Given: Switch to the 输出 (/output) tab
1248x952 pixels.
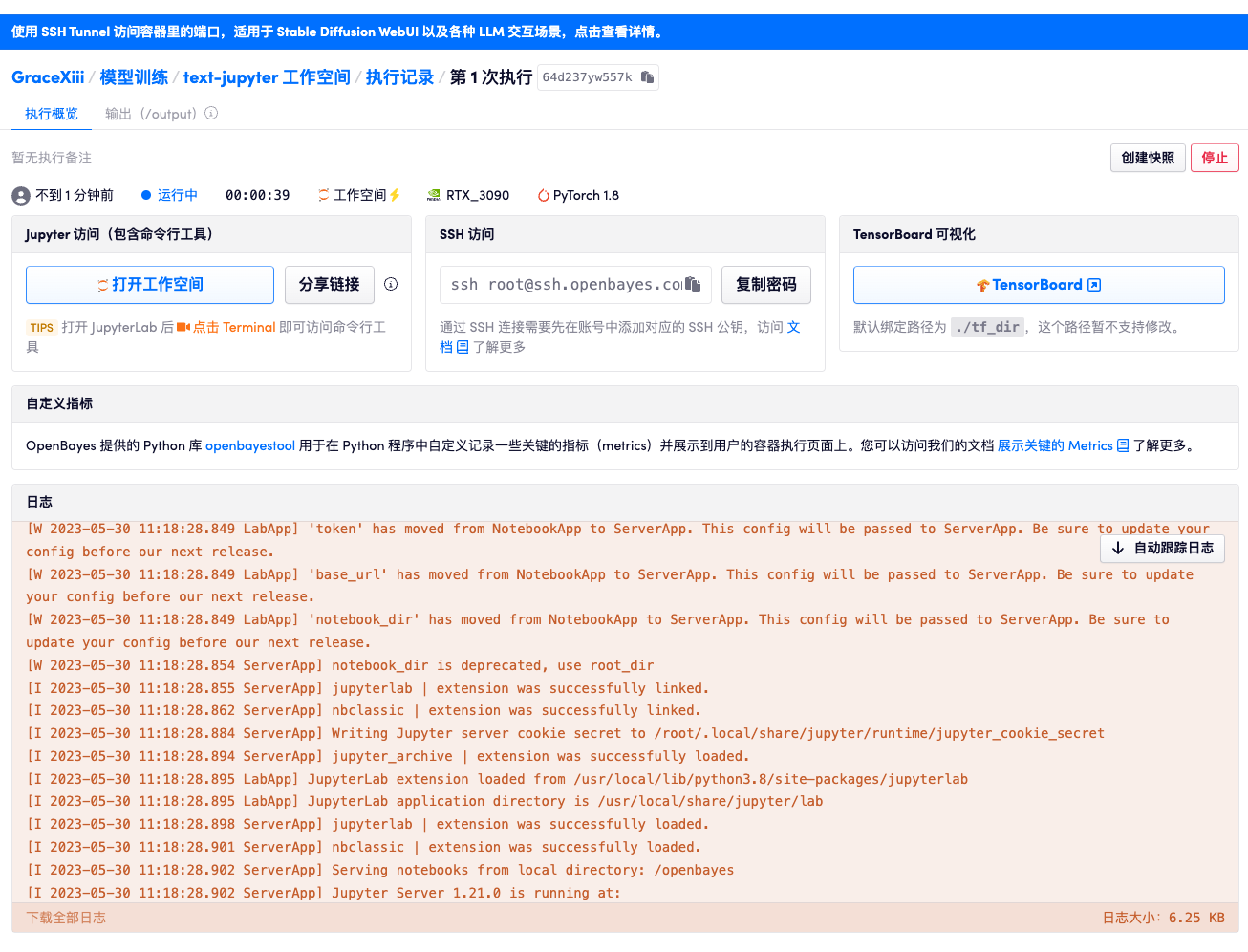Looking at the screenshot, I should pyautogui.click(x=150, y=114).
